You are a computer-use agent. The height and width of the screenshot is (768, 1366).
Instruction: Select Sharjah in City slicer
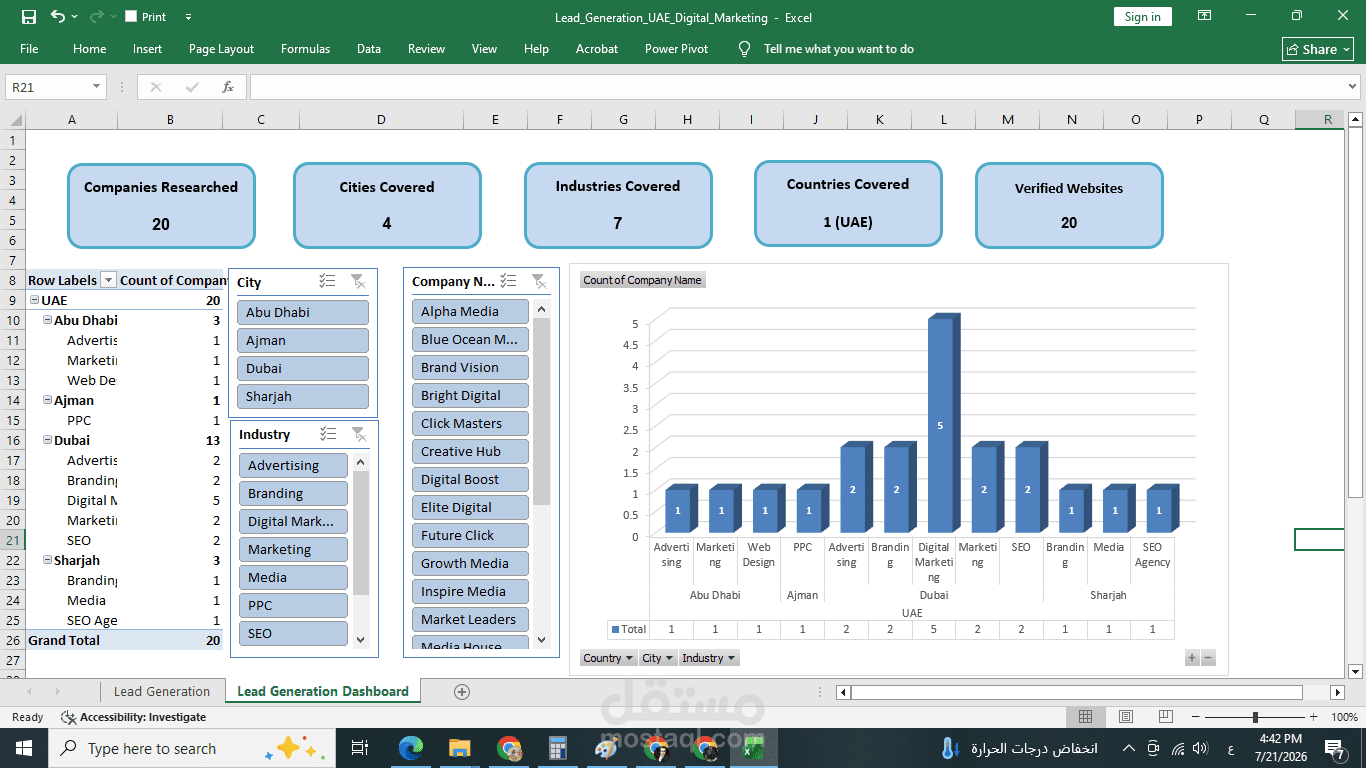point(302,396)
